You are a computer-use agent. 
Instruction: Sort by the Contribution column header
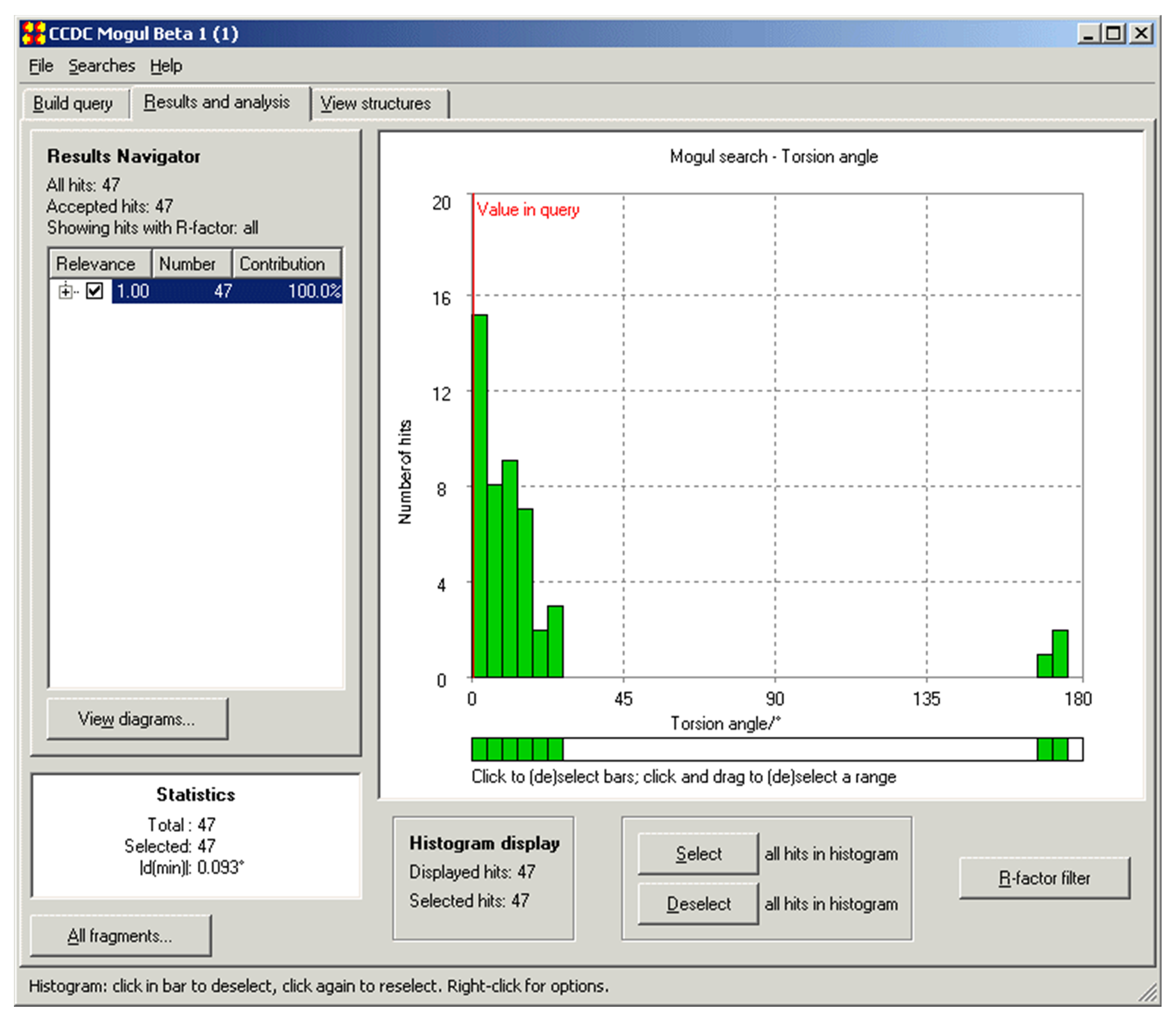[282, 264]
